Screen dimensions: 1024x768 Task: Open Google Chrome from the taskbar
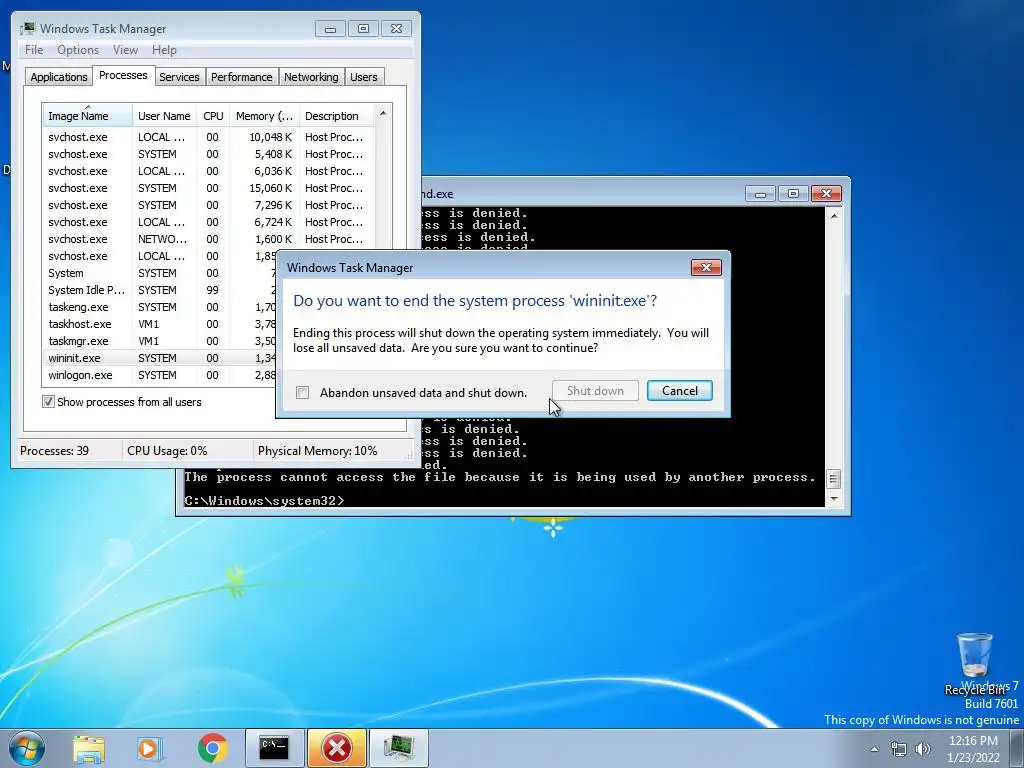point(212,748)
